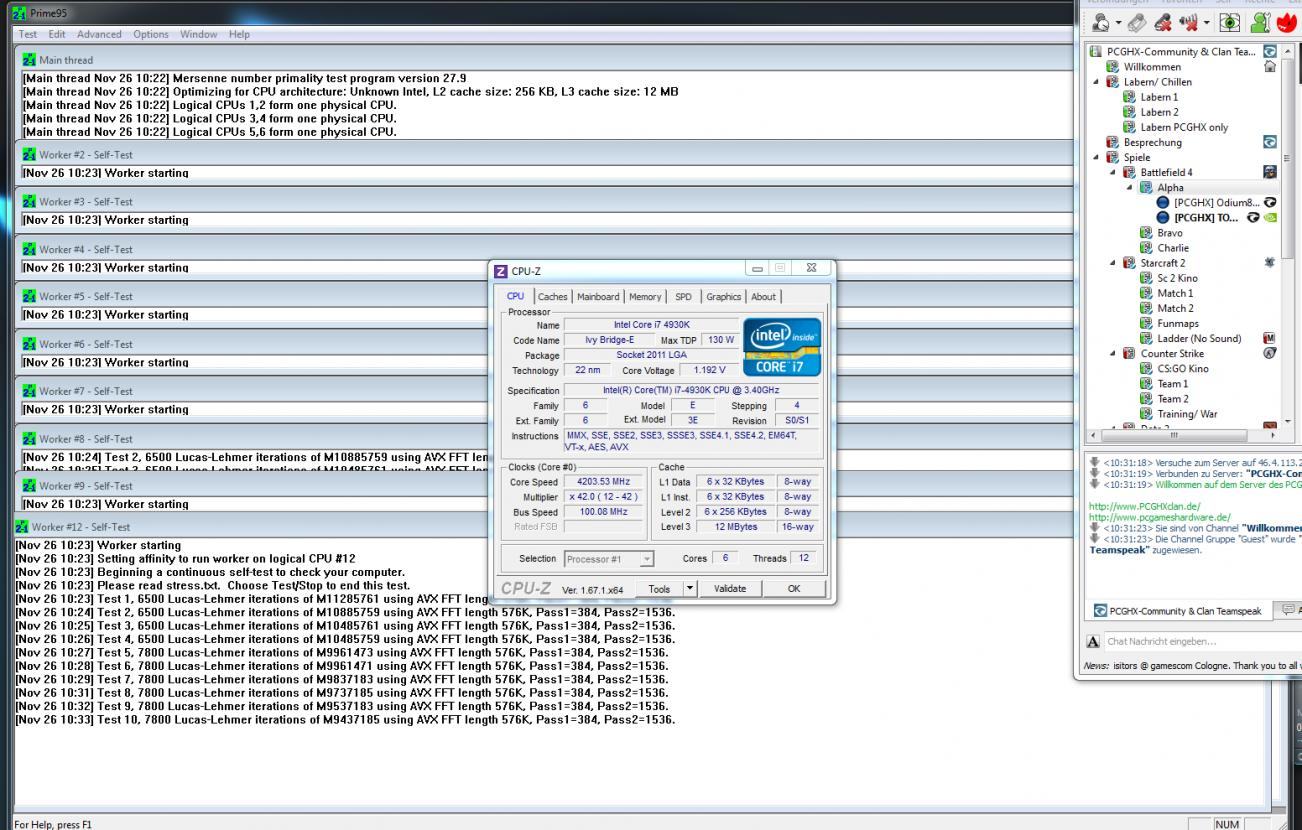The height and width of the screenshot is (830, 1302).
Task: Select the CS:GO Kino channel
Action: coord(1183,368)
